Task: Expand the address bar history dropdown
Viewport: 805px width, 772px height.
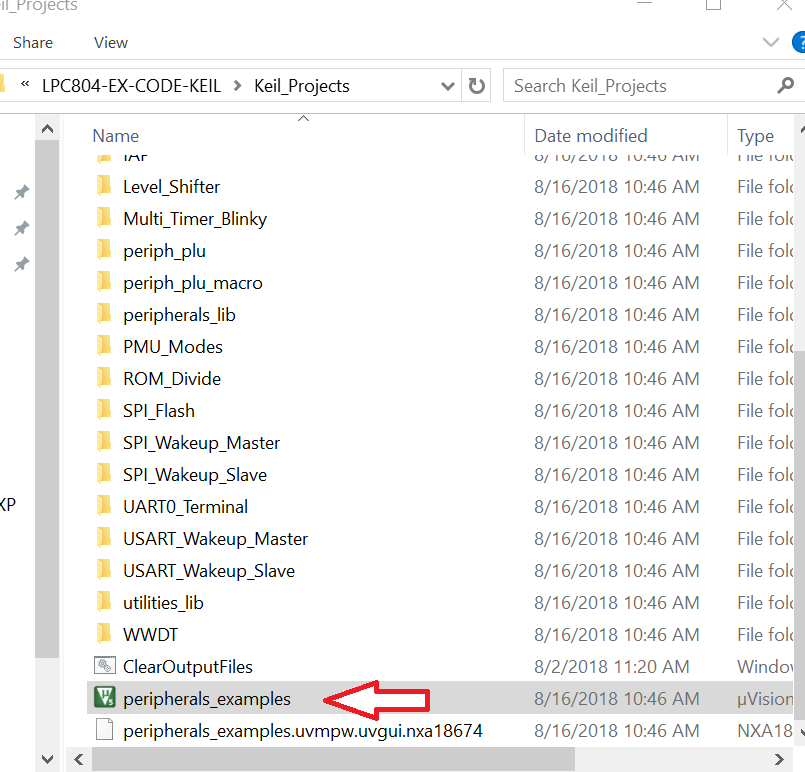Action: 448,86
